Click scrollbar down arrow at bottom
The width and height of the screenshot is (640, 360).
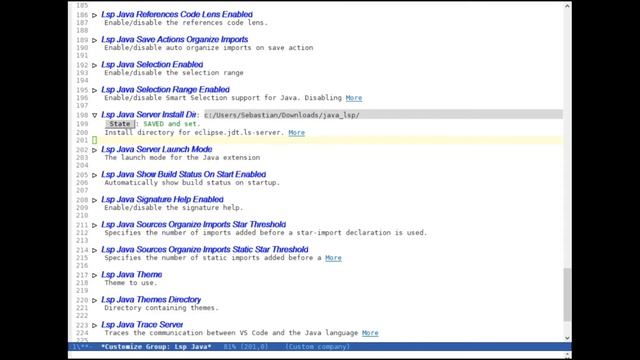(567, 338)
